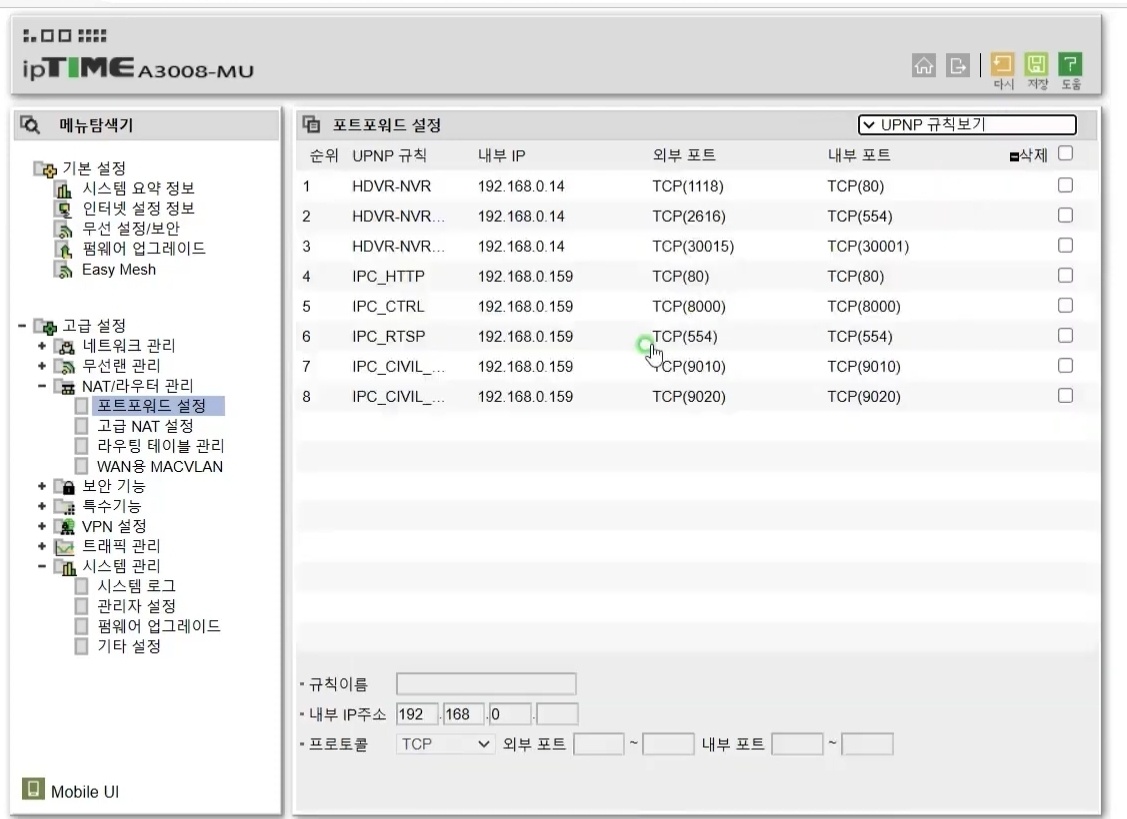Expand the VPN 설정 node
The image size is (1127, 819).
click(42, 526)
